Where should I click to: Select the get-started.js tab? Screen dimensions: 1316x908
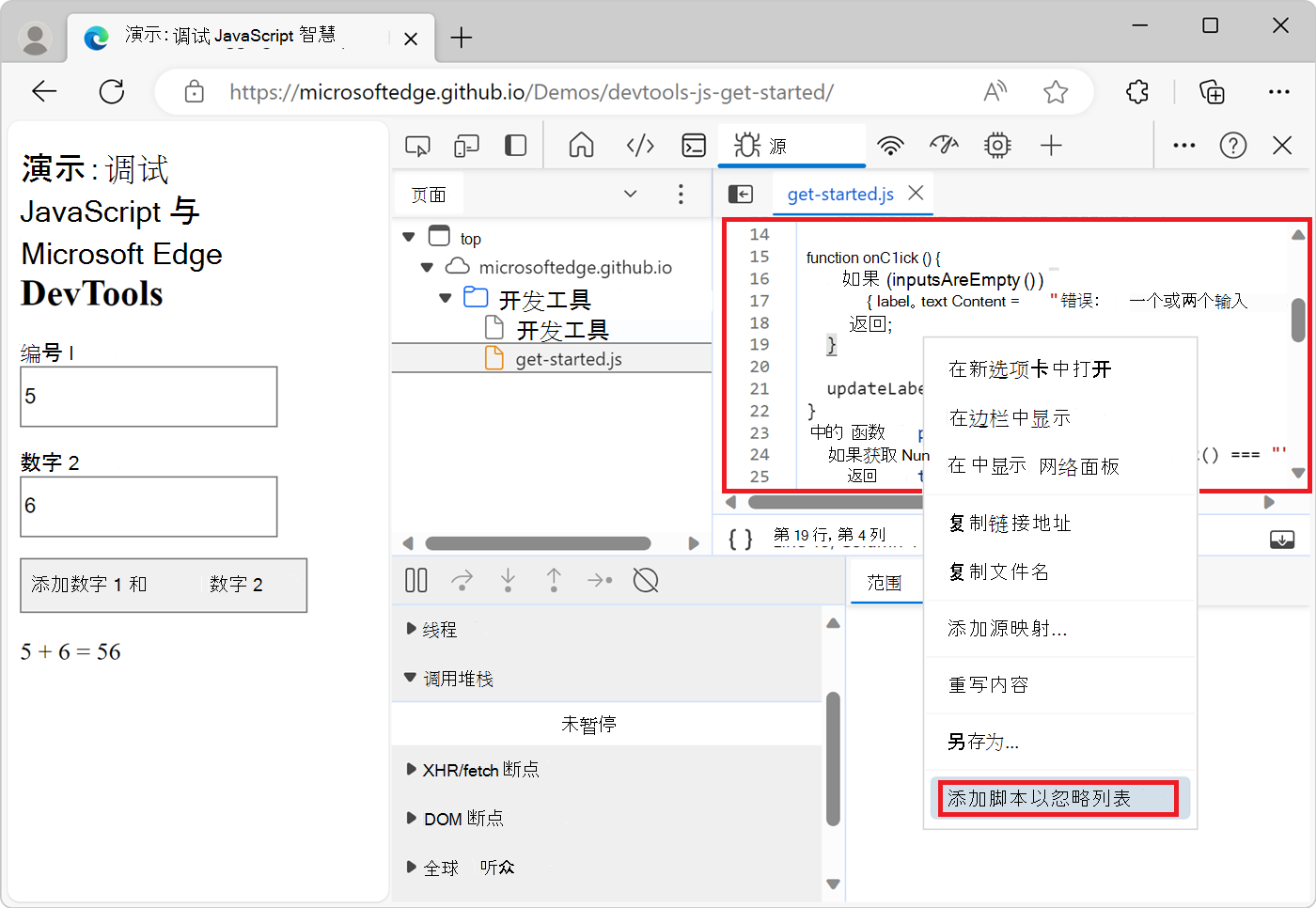[839, 195]
